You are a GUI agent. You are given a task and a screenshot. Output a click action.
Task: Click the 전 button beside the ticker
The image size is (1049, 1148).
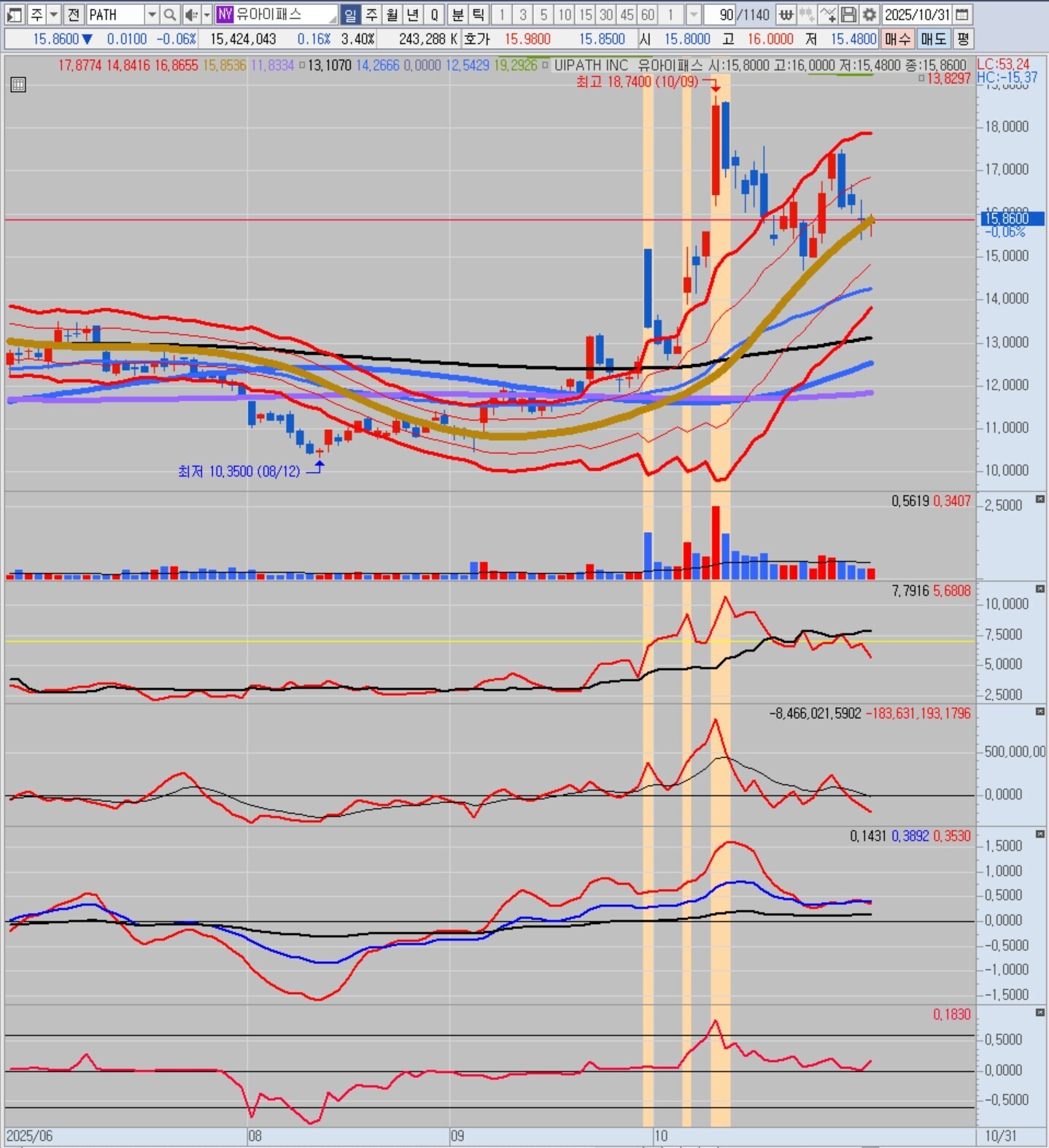pos(74,15)
